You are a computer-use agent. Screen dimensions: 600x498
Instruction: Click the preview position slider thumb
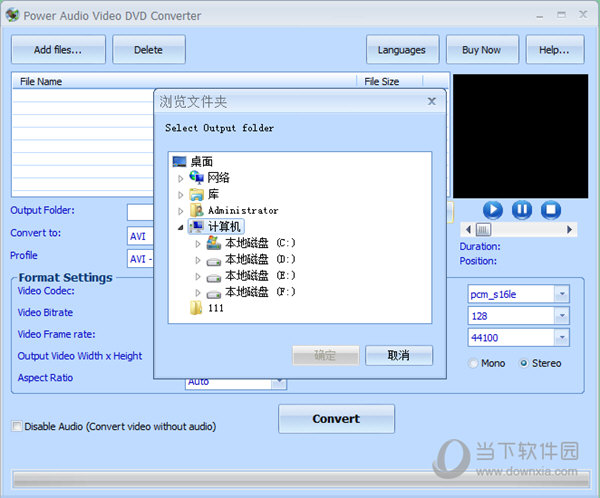point(483,230)
